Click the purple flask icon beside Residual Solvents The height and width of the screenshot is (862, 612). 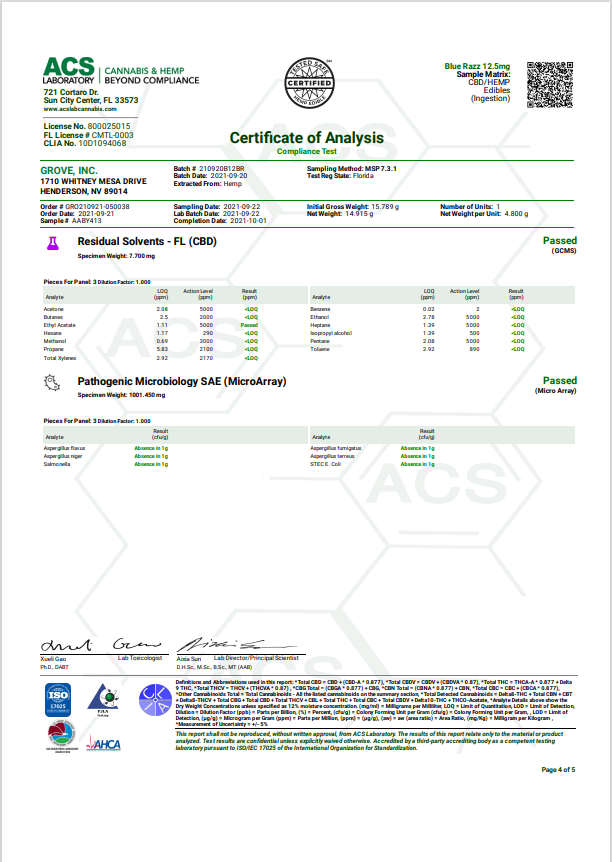[52, 243]
